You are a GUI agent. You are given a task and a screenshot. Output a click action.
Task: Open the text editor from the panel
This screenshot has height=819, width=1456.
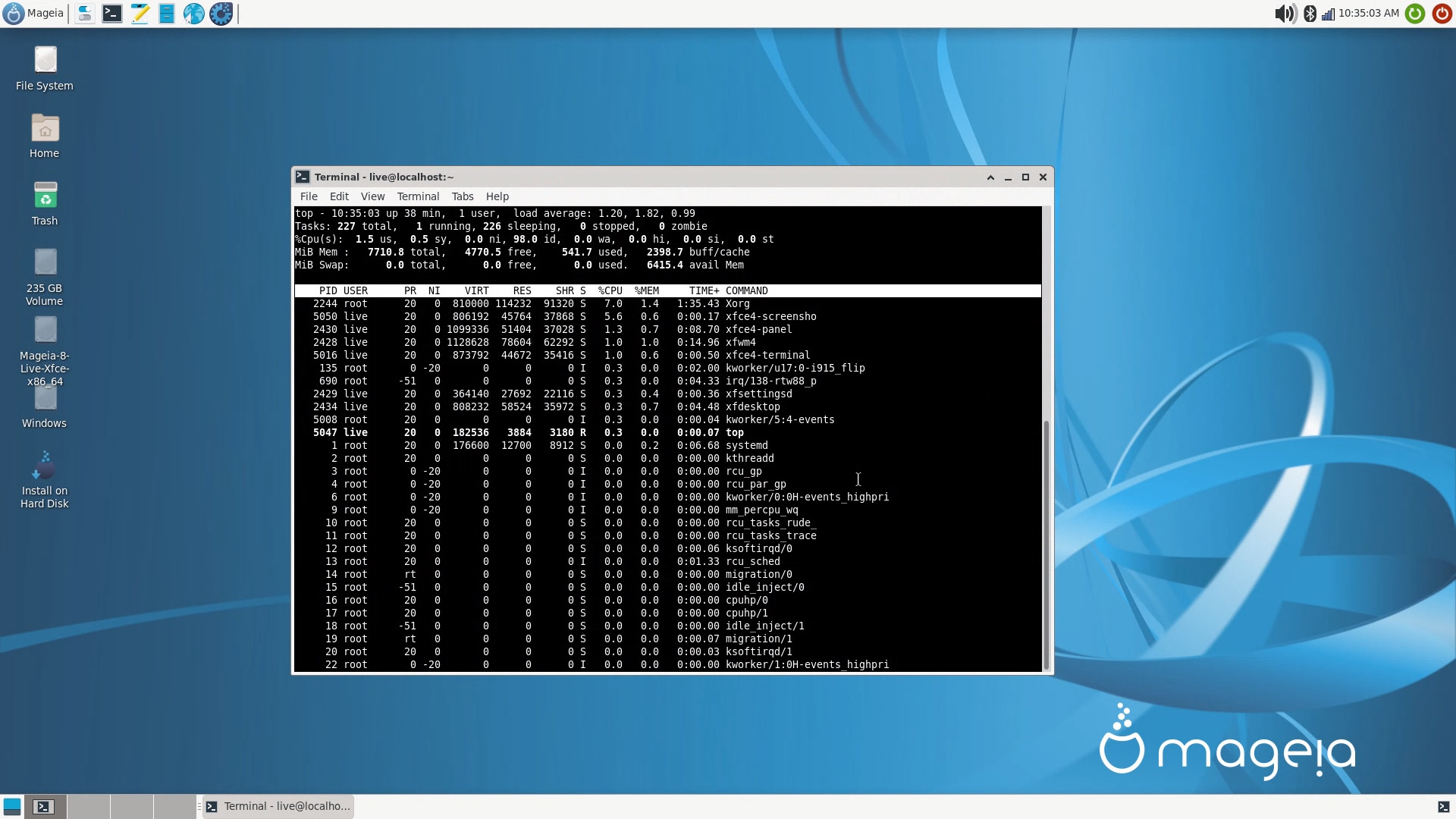pos(139,13)
